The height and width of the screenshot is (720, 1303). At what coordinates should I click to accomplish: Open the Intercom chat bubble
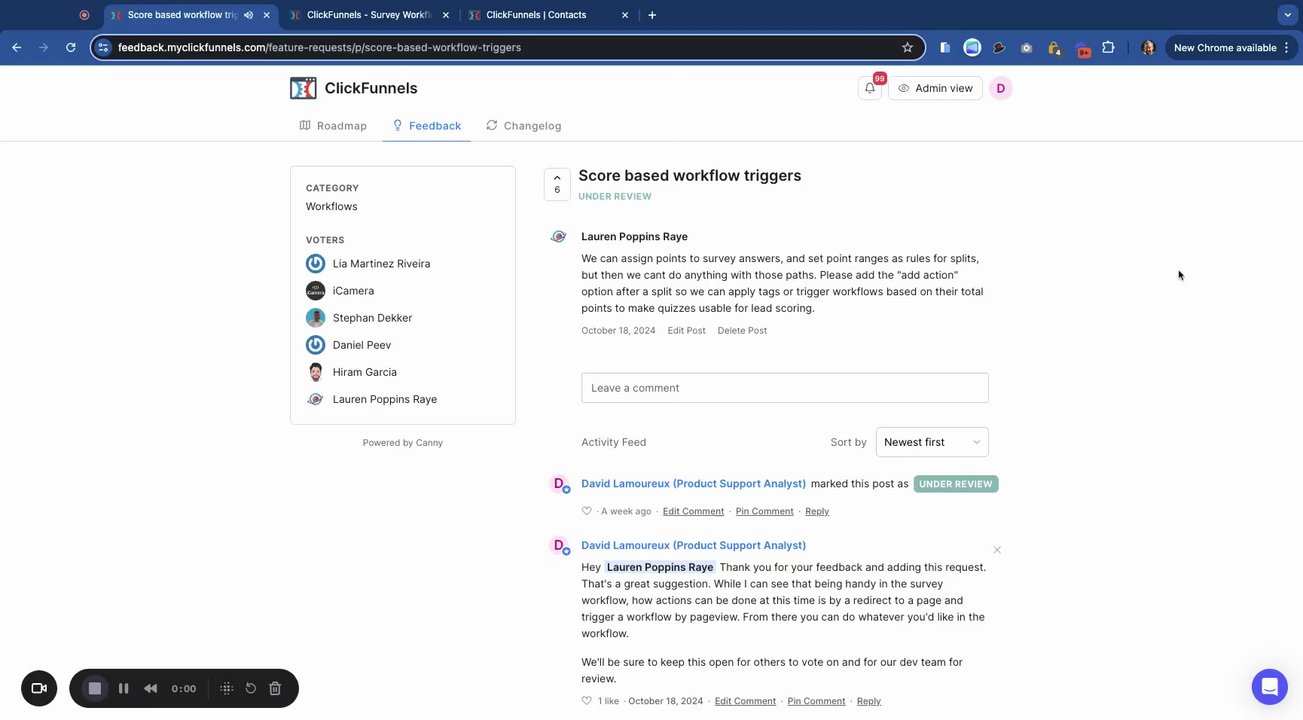point(1270,687)
